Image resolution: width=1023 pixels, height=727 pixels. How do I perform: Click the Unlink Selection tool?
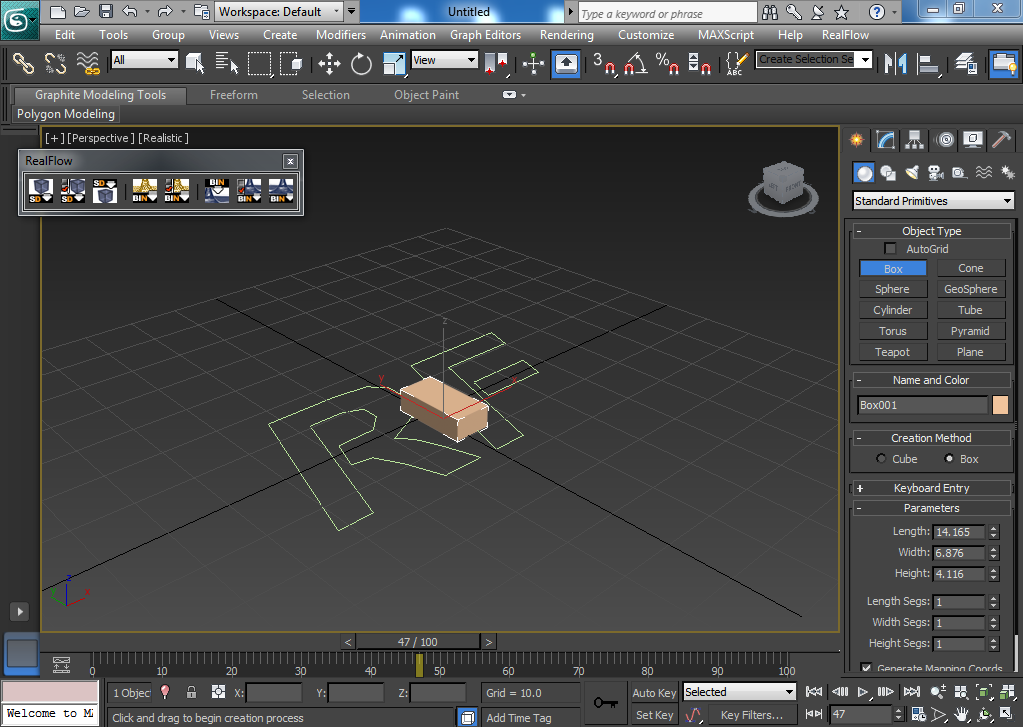(x=55, y=63)
